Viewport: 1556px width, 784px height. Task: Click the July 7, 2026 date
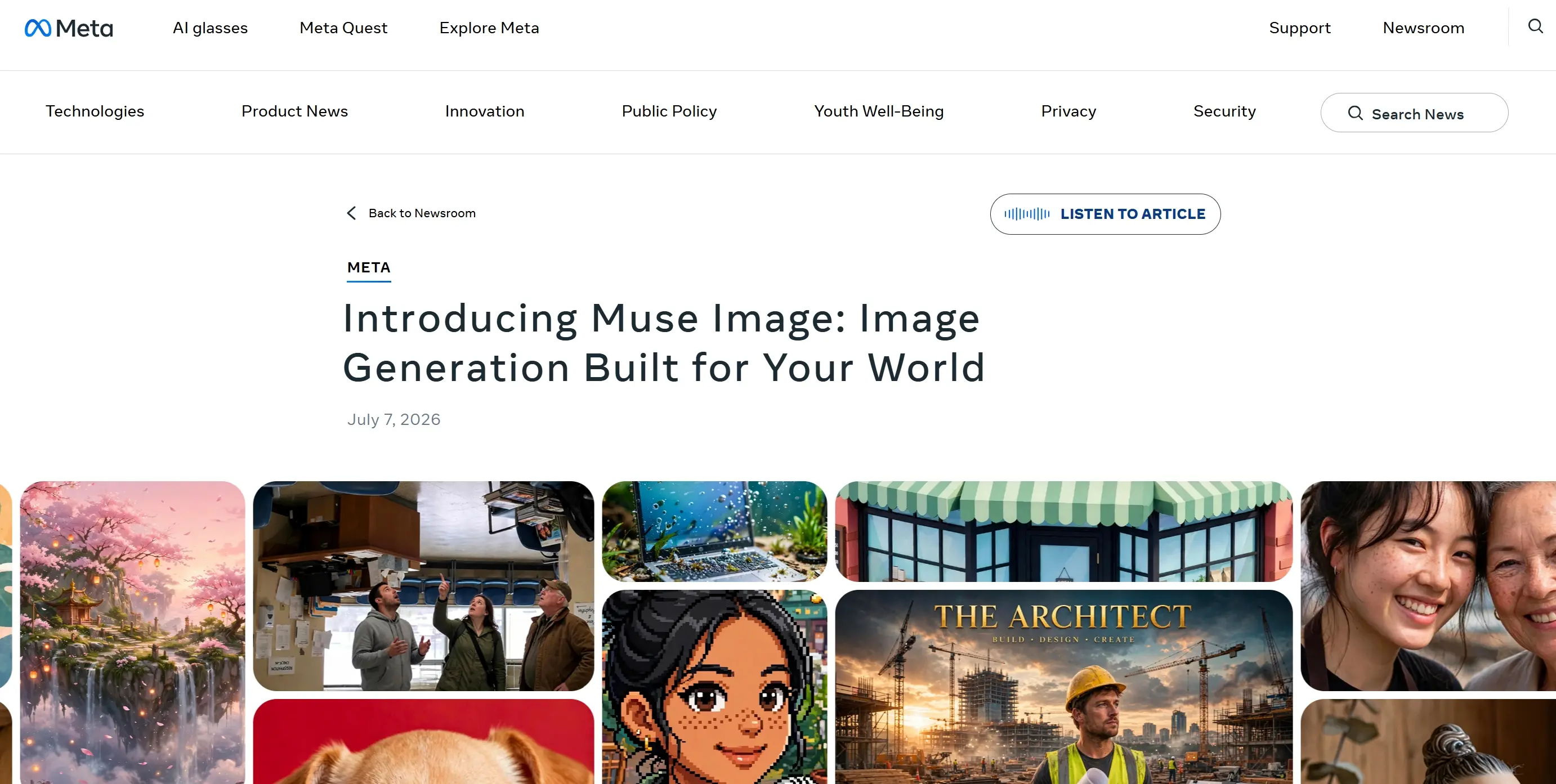point(394,420)
